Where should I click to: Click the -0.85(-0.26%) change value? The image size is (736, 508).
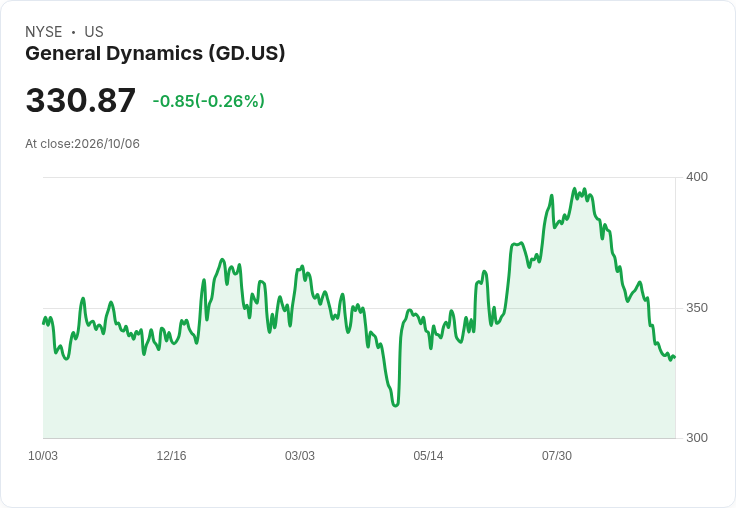[x=208, y=101]
